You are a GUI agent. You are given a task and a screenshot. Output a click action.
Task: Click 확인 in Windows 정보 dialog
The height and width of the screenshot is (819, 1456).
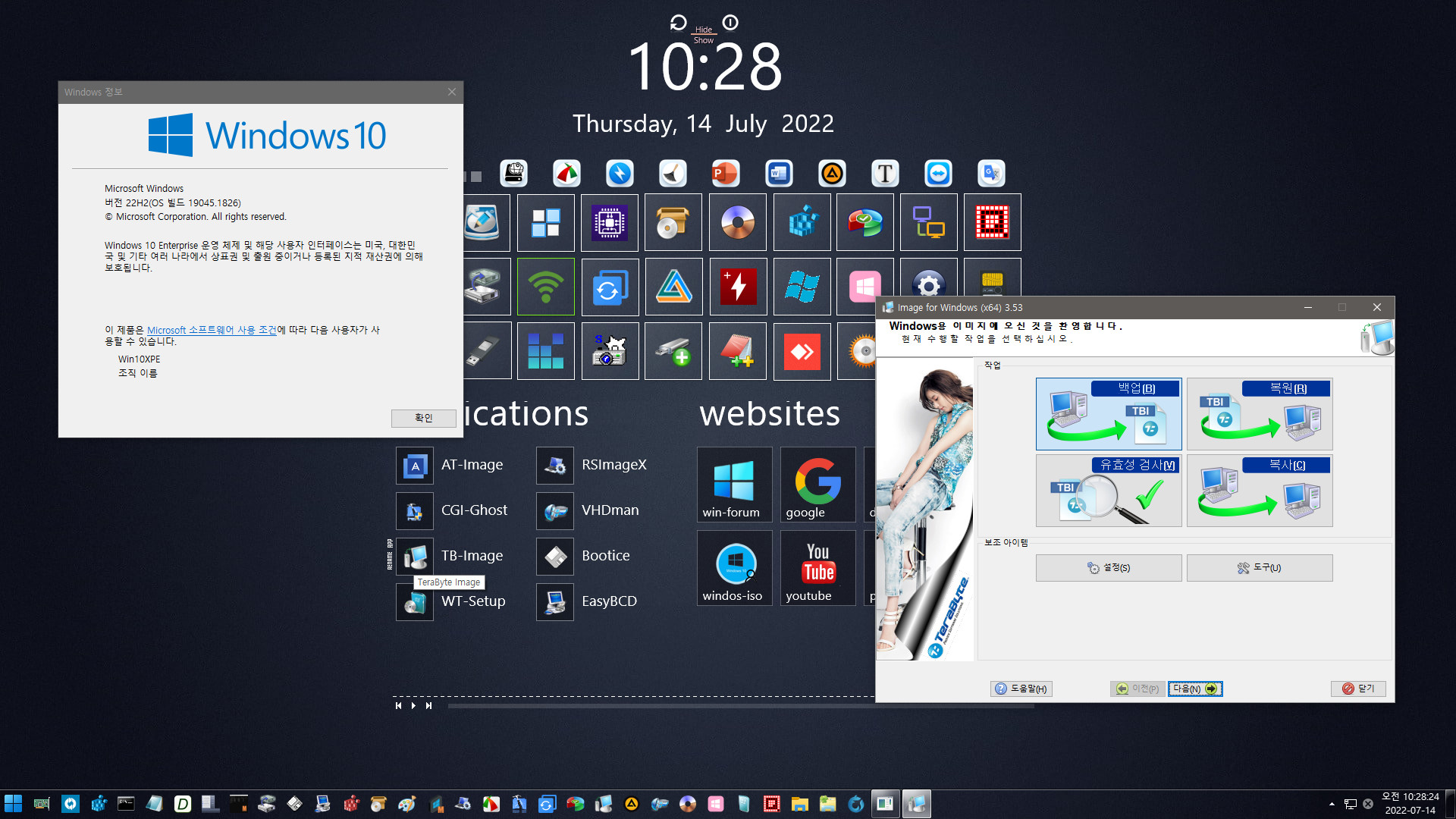(424, 418)
